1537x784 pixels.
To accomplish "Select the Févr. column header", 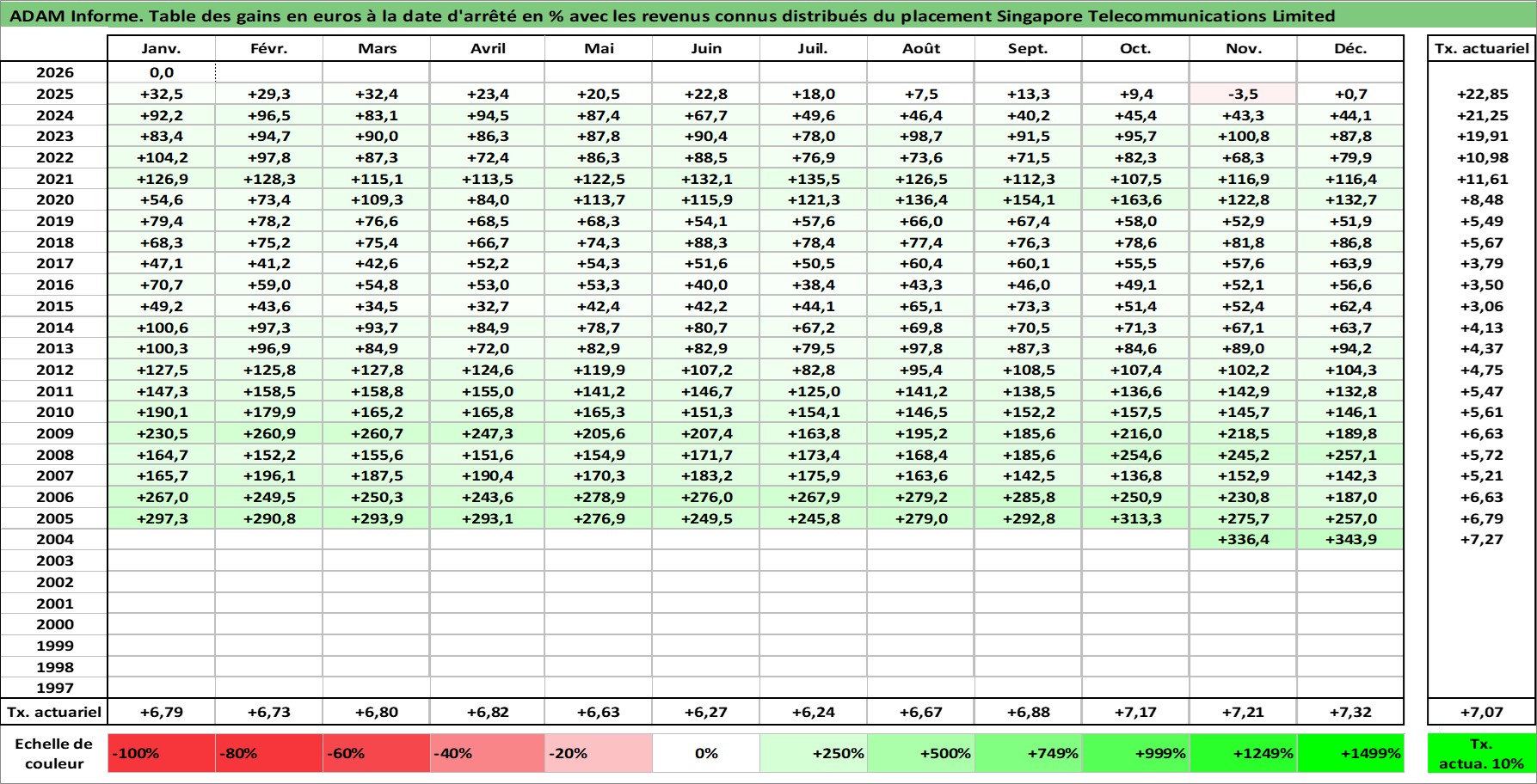I will pyautogui.click(x=269, y=49).
